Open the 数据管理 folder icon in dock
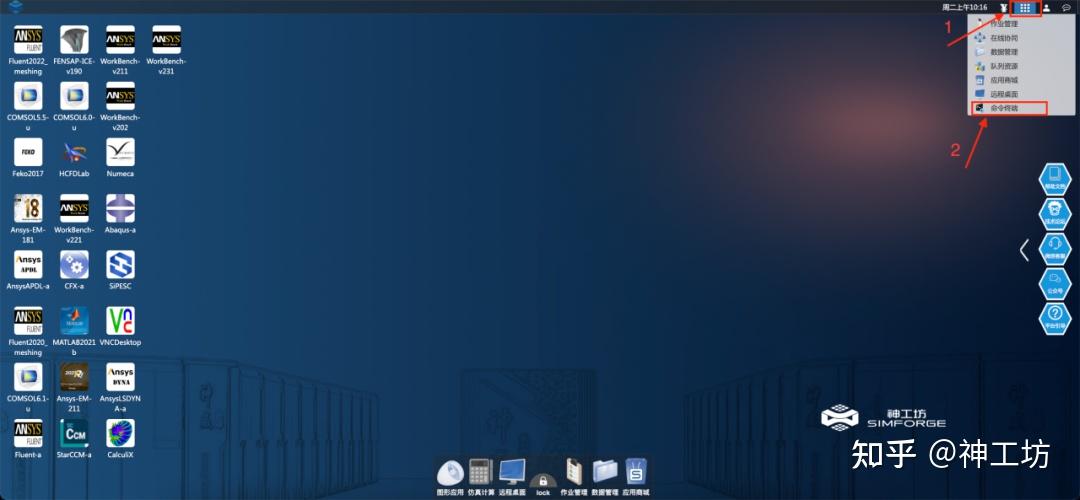1080x500 pixels. 605,472
